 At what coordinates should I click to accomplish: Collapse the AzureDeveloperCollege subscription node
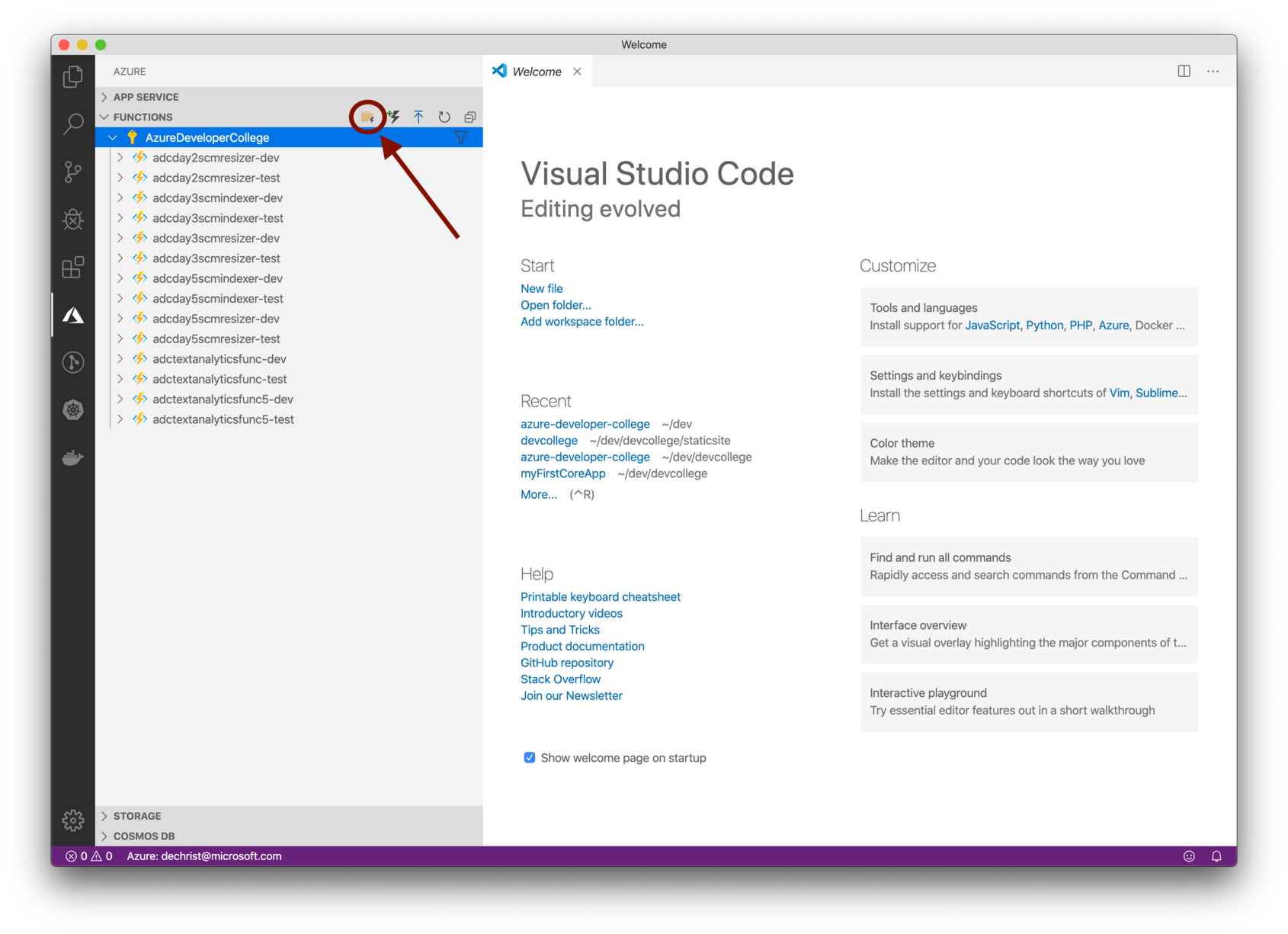coord(113,138)
